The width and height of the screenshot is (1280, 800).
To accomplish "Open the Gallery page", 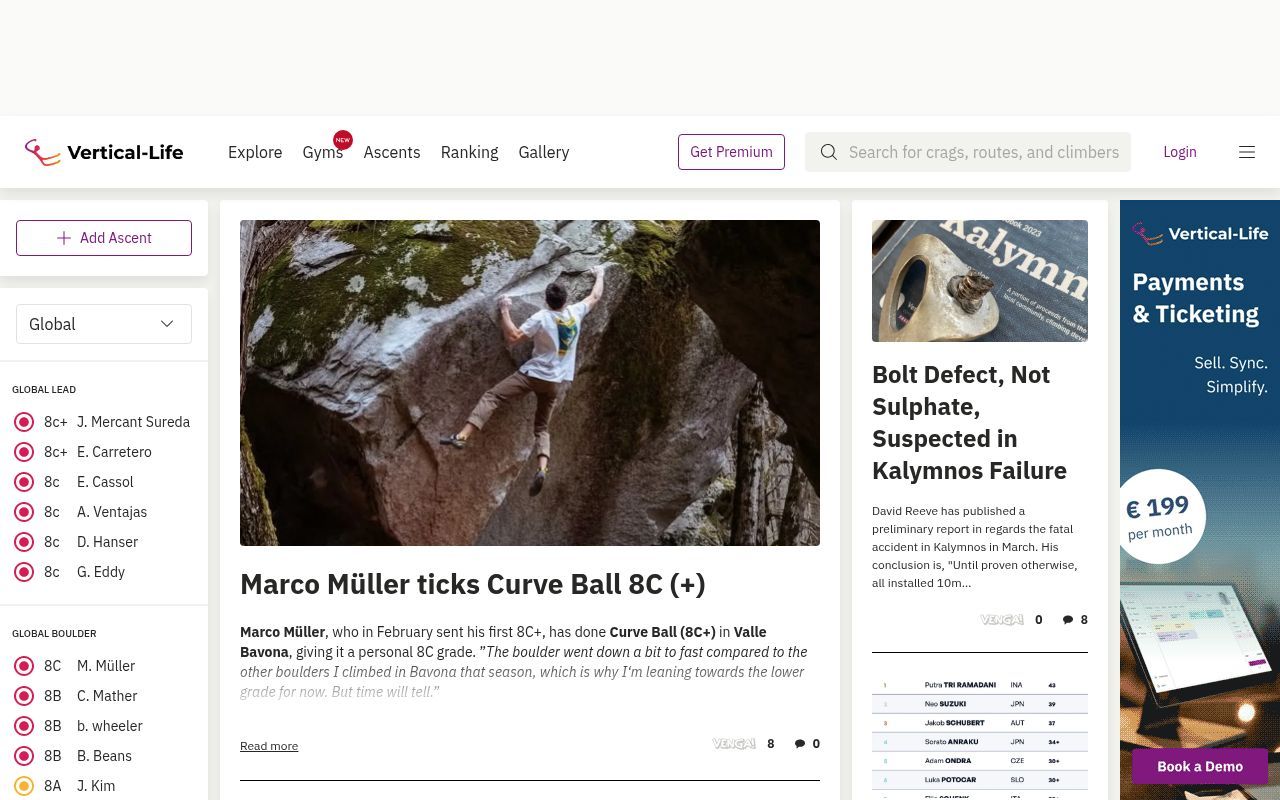I will (544, 152).
